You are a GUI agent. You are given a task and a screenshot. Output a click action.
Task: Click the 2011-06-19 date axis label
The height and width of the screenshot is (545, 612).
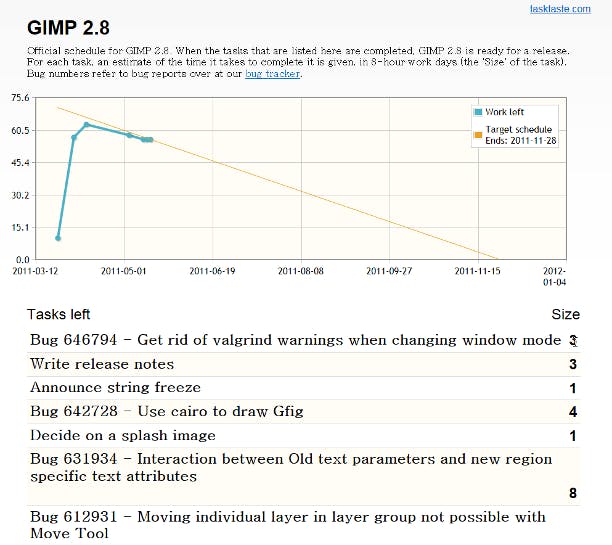pos(213,270)
